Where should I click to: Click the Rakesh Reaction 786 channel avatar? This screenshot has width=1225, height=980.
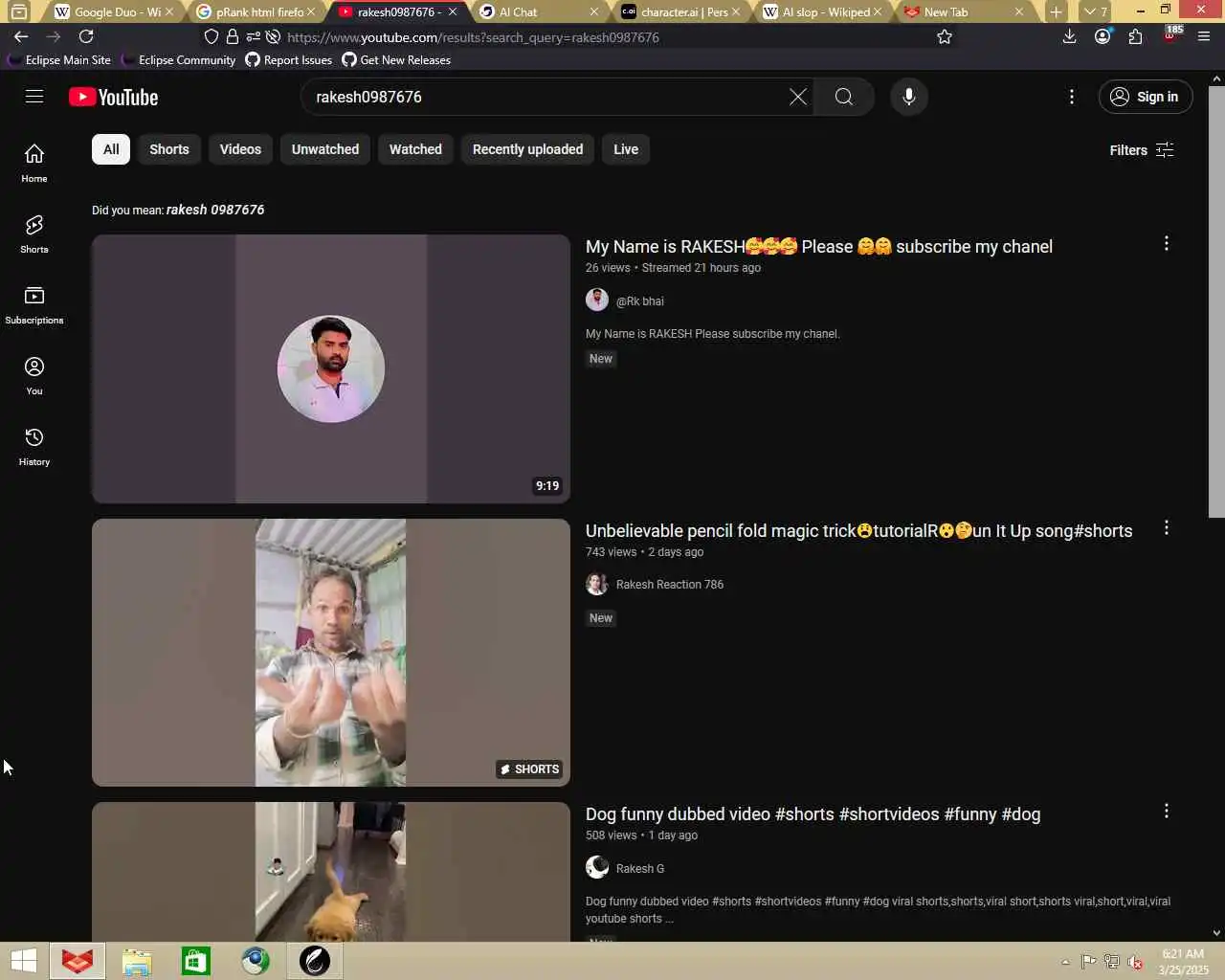597,584
